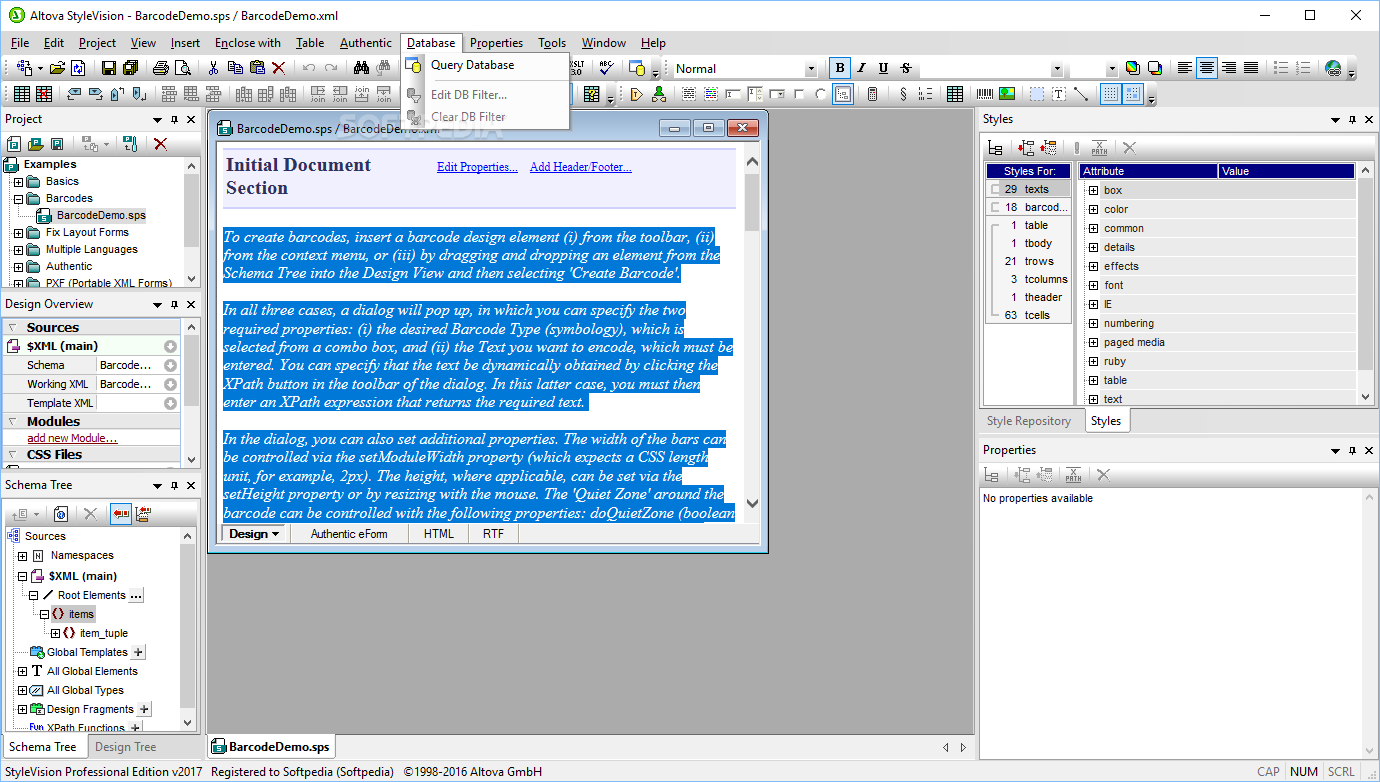Viewport: 1380px width, 782px height.
Task: Expand Namespaces in Schema Tree
Action: (x=22, y=556)
